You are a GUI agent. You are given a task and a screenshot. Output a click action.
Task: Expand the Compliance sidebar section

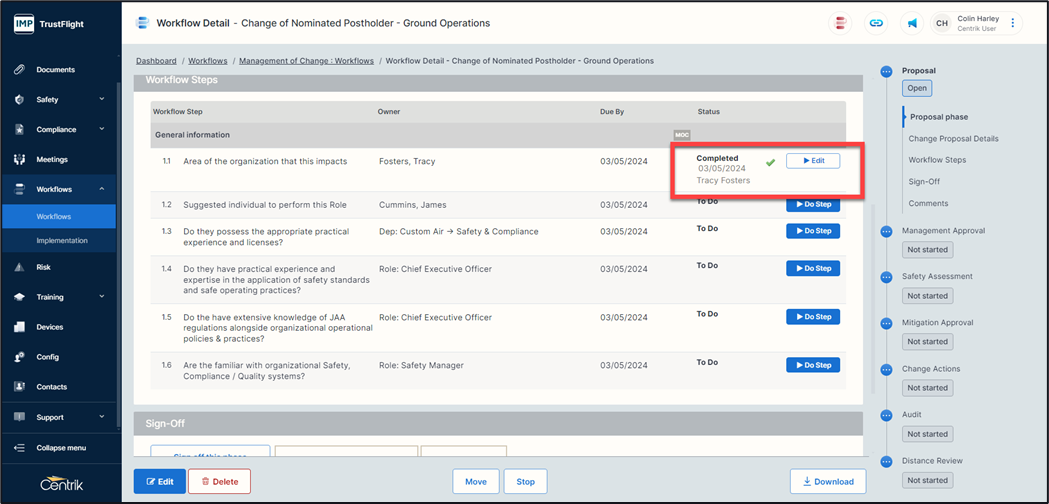pyautogui.click(x=102, y=130)
